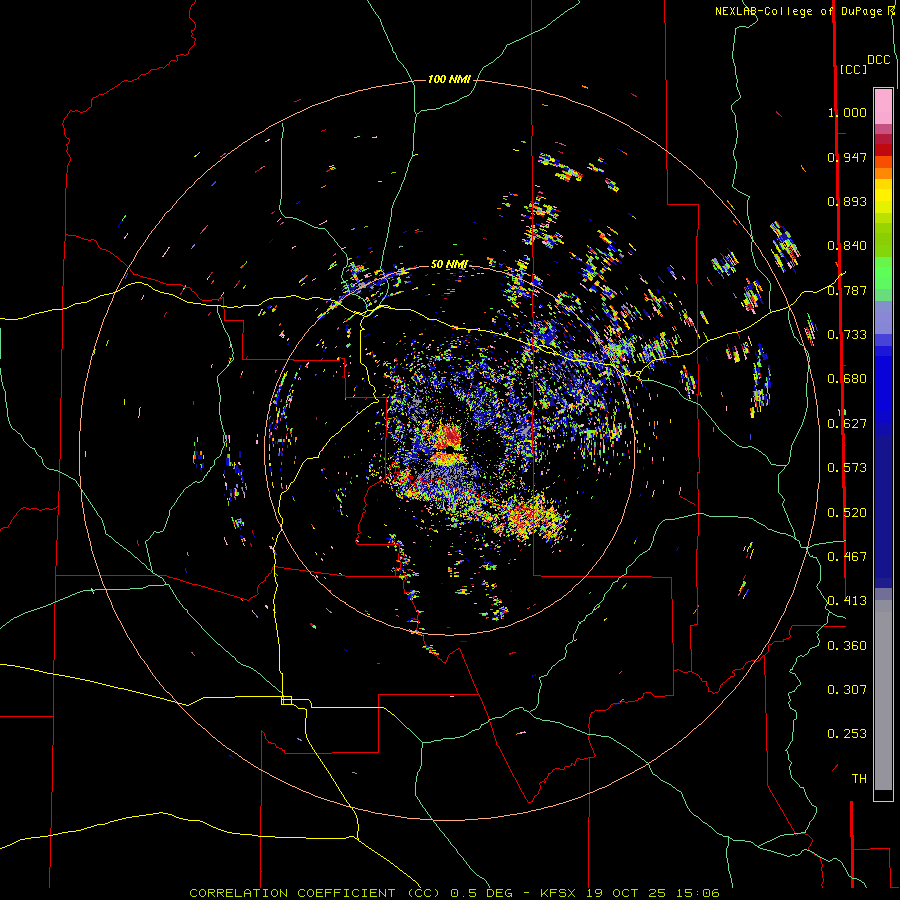Click the small yellow square marker at the road junction
Viewport: 900px width, 900px height.
[286, 700]
